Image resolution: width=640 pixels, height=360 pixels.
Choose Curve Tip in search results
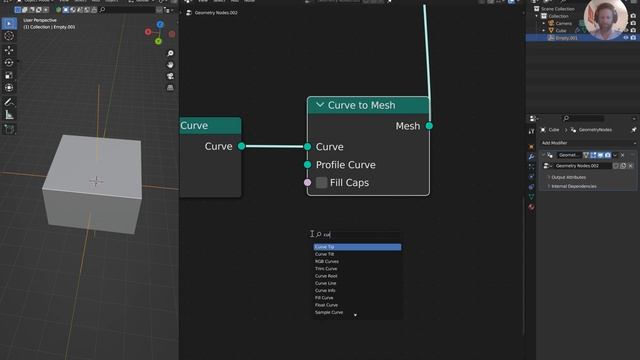[x=357, y=247]
